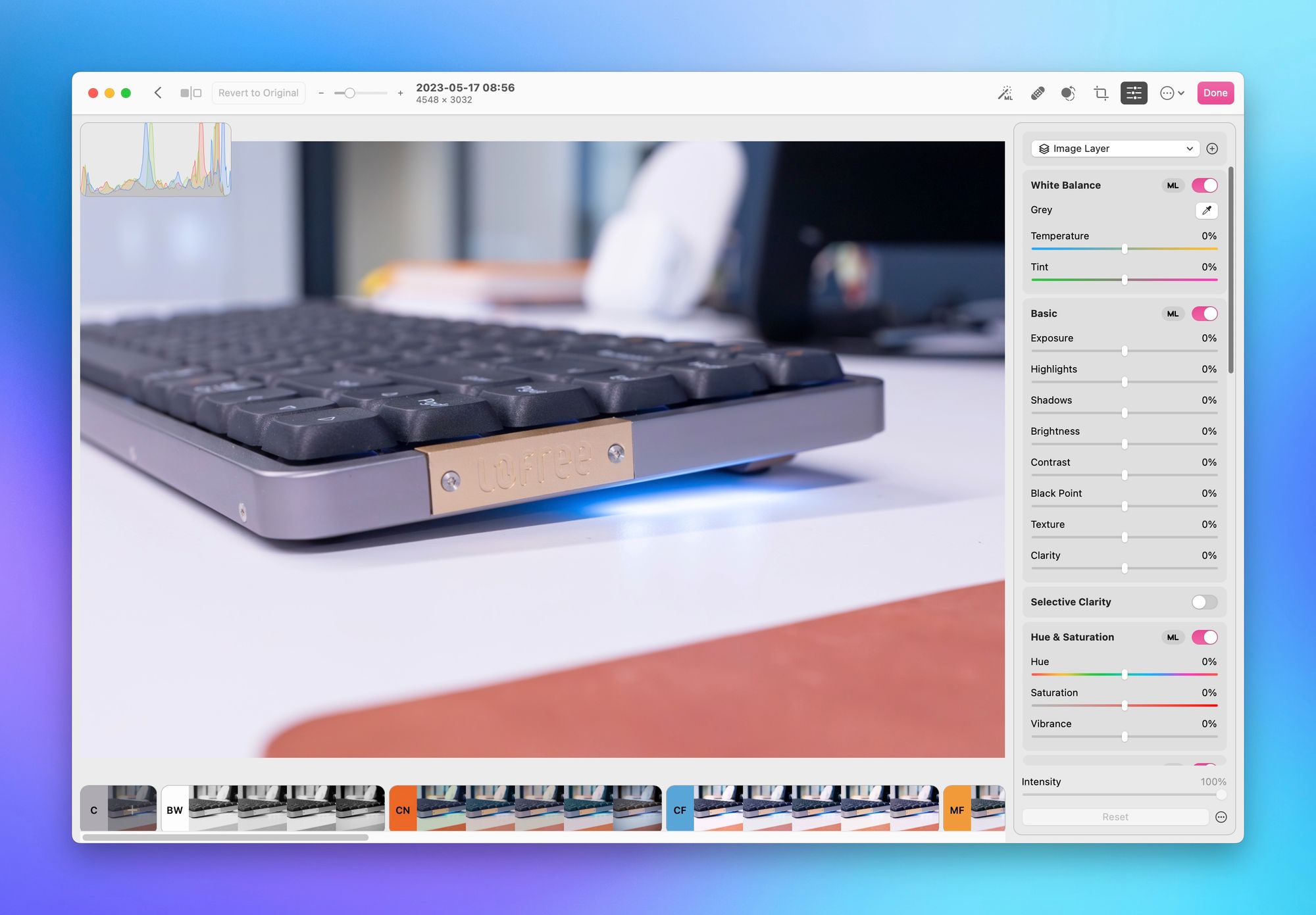Screen dimensions: 1316x915
Task: Expand the toolbar More options menu
Action: pos(1172,93)
